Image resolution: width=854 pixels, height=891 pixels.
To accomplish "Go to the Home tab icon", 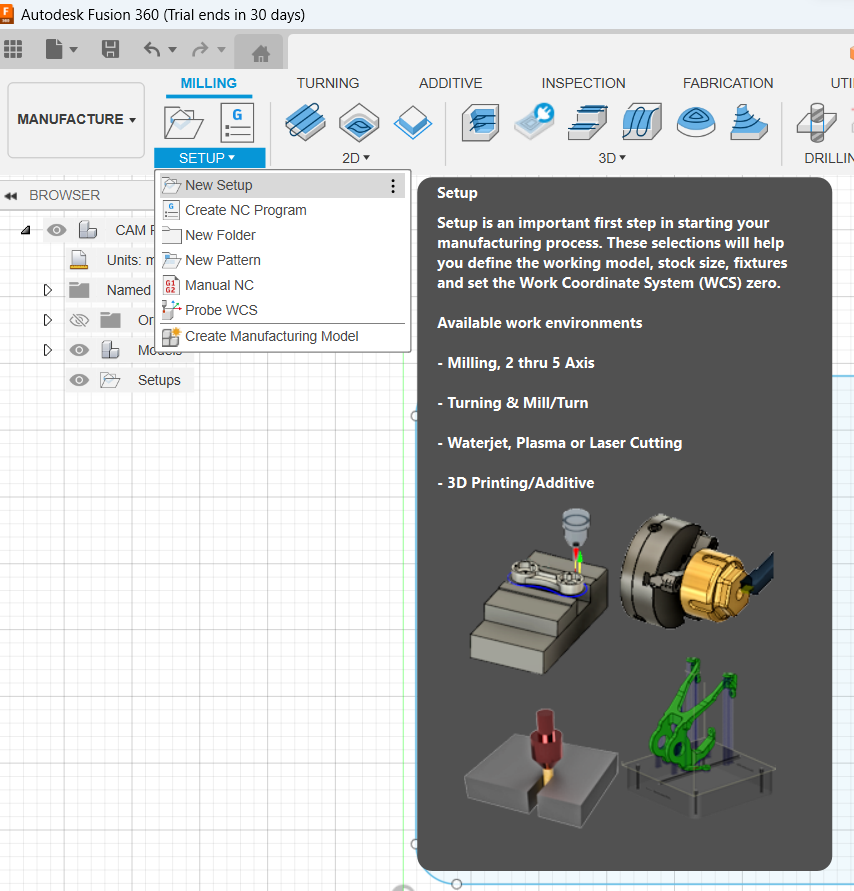I will [261, 53].
